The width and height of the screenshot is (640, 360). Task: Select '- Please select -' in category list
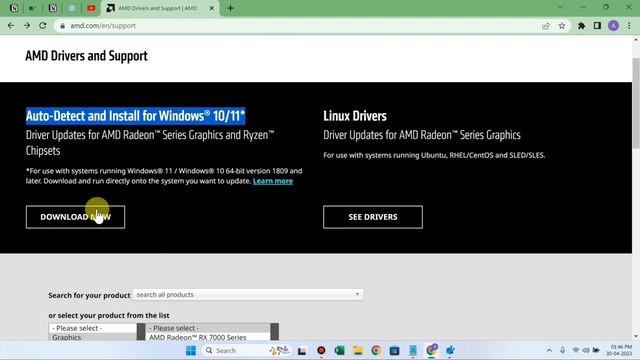click(x=93, y=328)
